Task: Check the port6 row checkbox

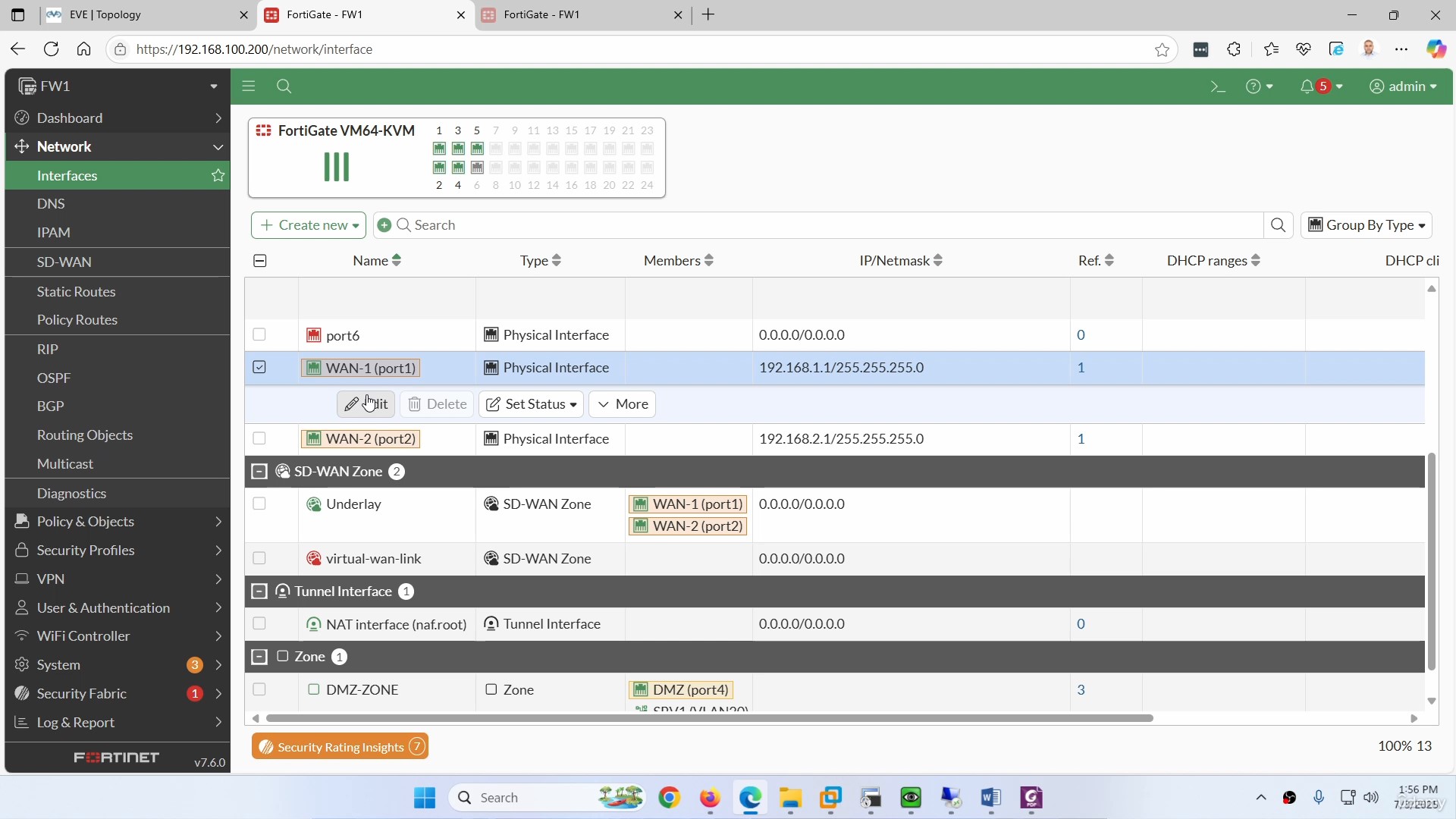Action: [x=259, y=334]
